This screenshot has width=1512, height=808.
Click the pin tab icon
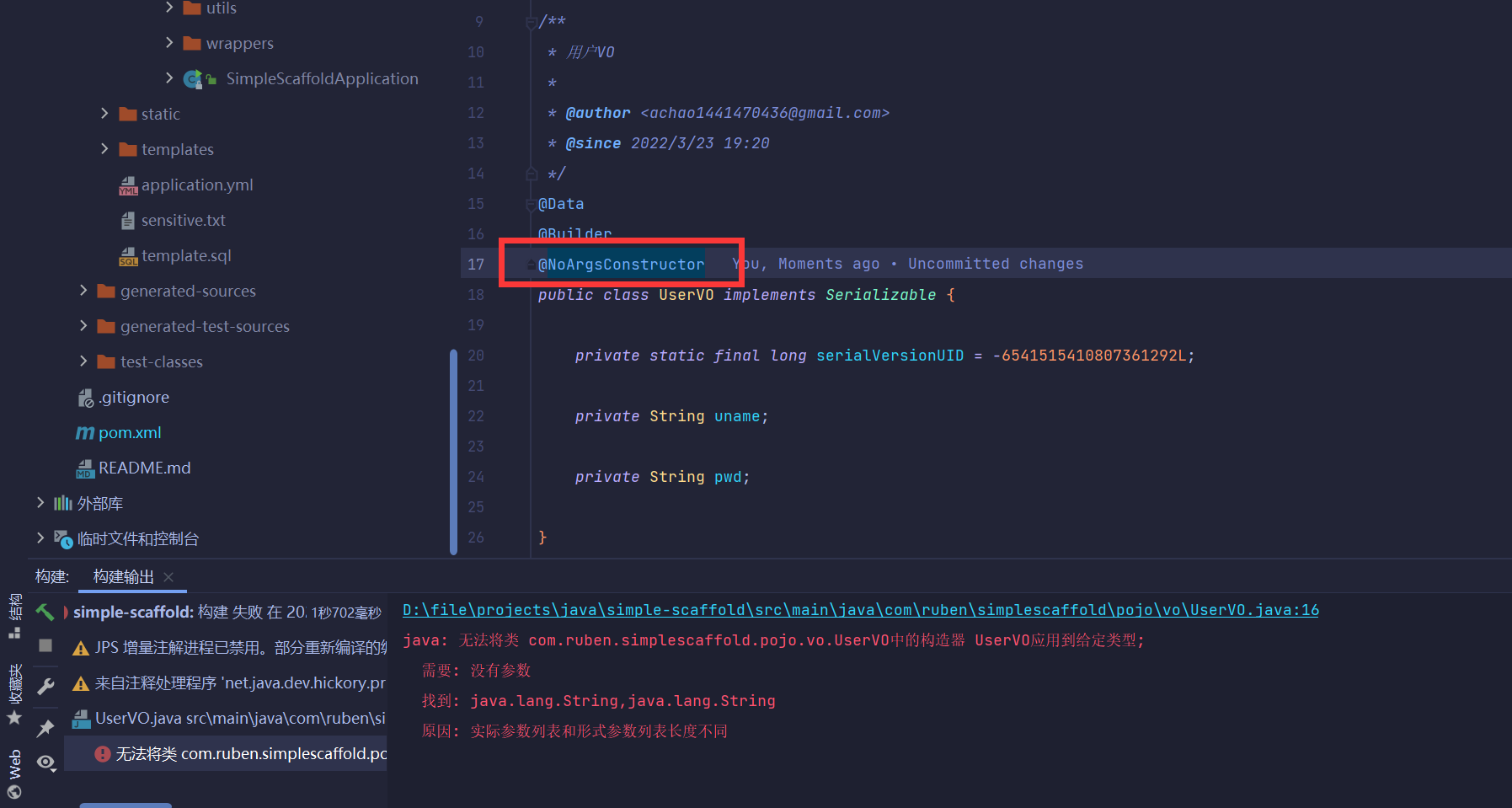coord(45,727)
